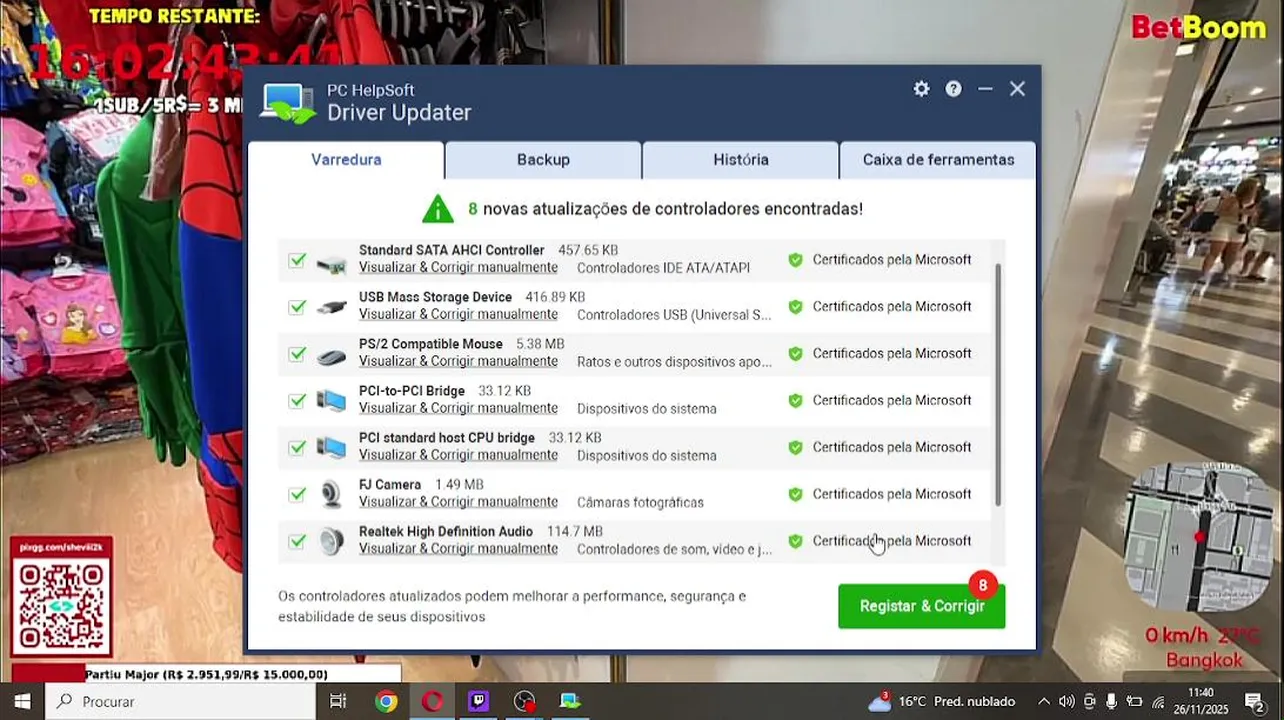Uncheck Realtek High Definition Audio checkbox
The height and width of the screenshot is (720, 1284).
(x=297, y=541)
